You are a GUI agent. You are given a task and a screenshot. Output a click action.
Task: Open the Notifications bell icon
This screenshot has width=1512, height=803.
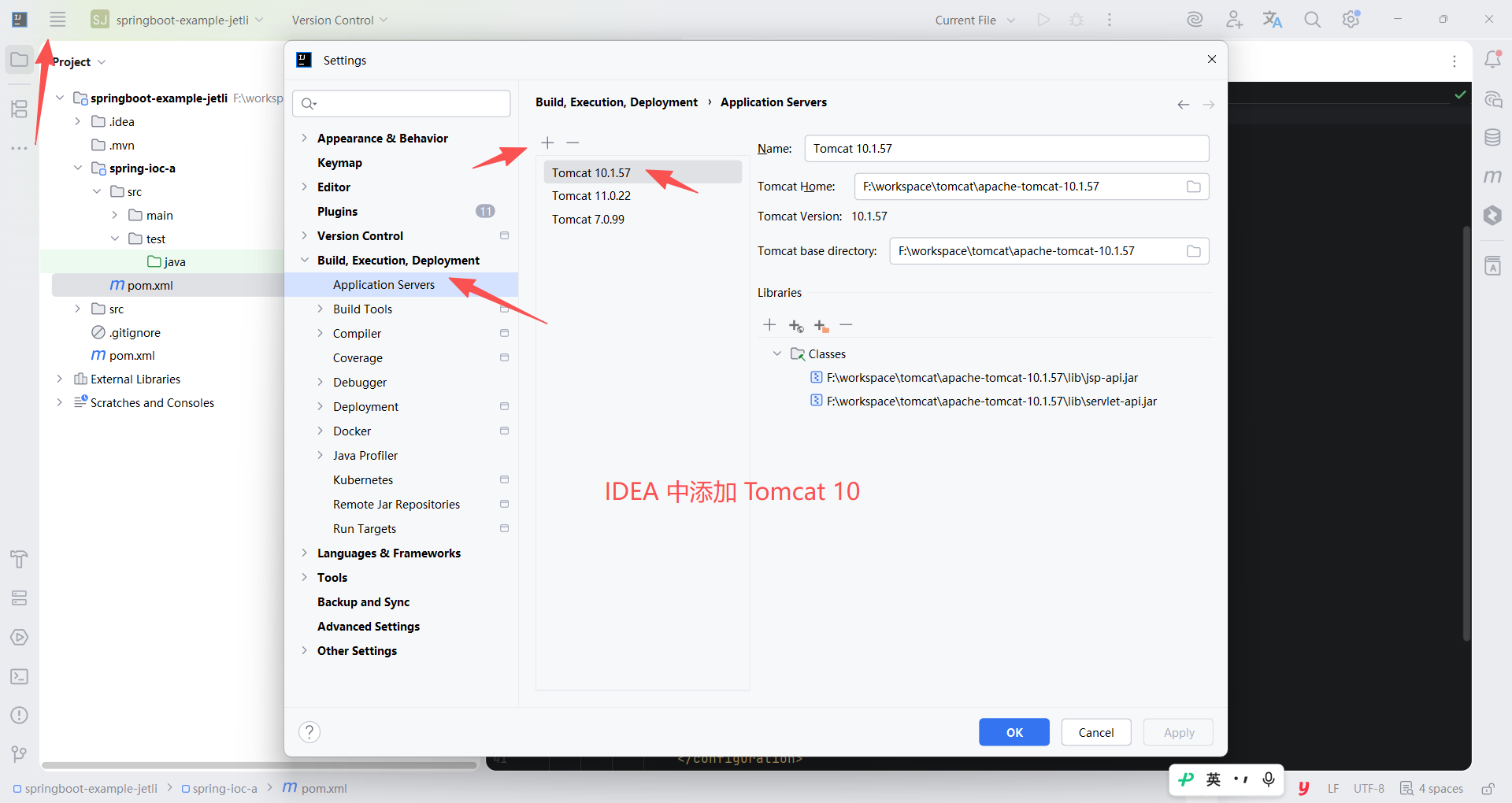coord(1492,60)
